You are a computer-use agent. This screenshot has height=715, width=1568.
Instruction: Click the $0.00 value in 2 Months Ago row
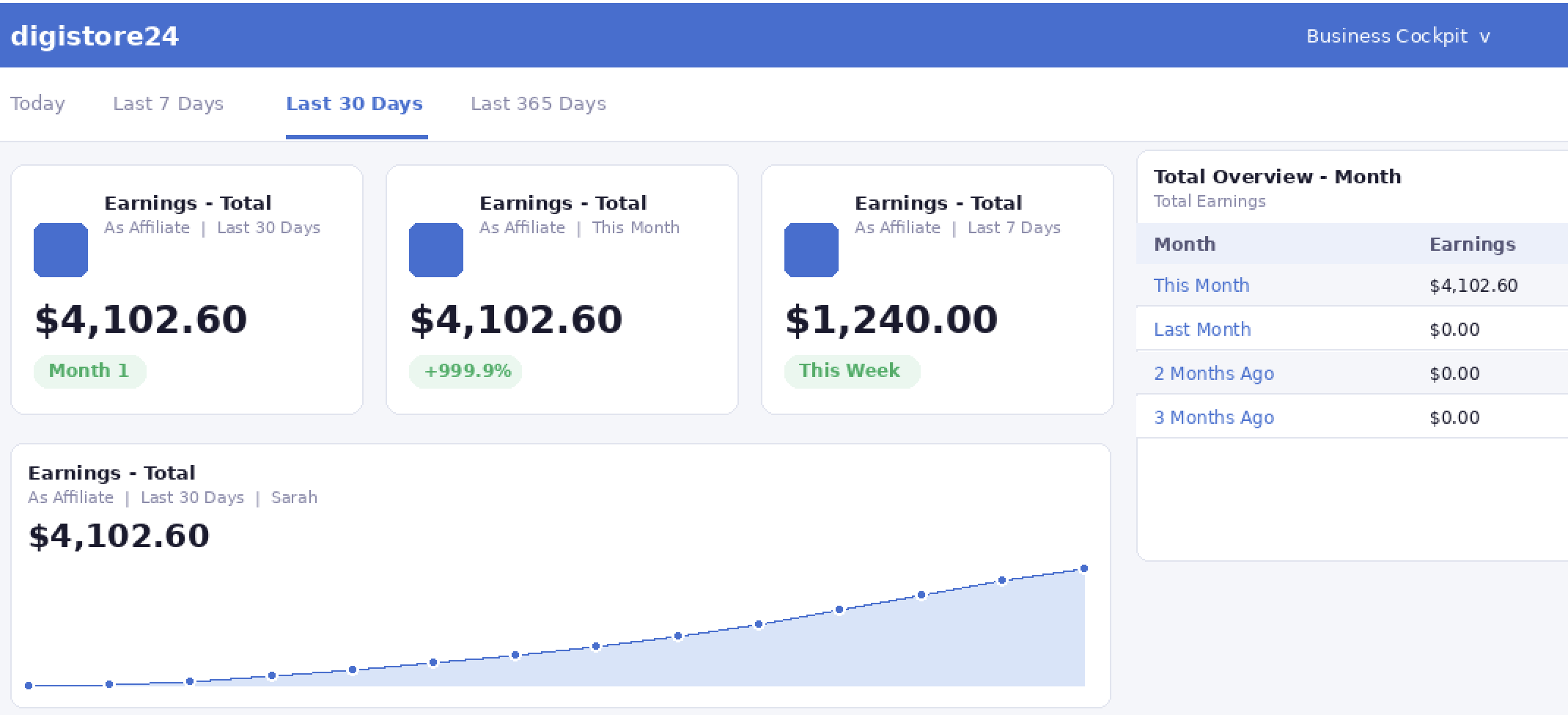click(1454, 373)
